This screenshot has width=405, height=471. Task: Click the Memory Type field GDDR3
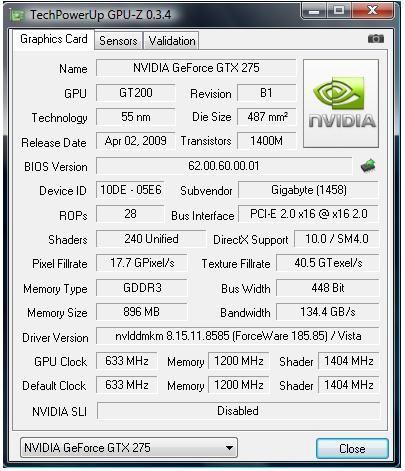coord(142,288)
